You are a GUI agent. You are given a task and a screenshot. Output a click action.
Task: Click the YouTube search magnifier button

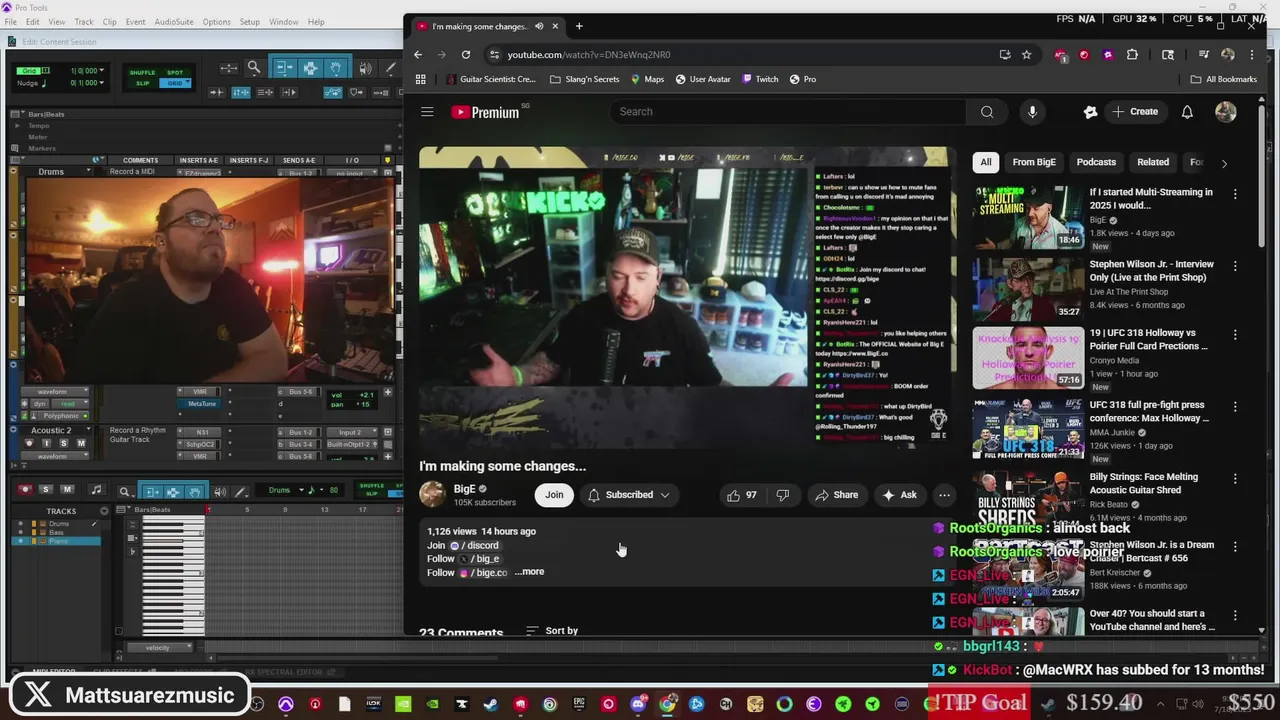pos(987,112)
